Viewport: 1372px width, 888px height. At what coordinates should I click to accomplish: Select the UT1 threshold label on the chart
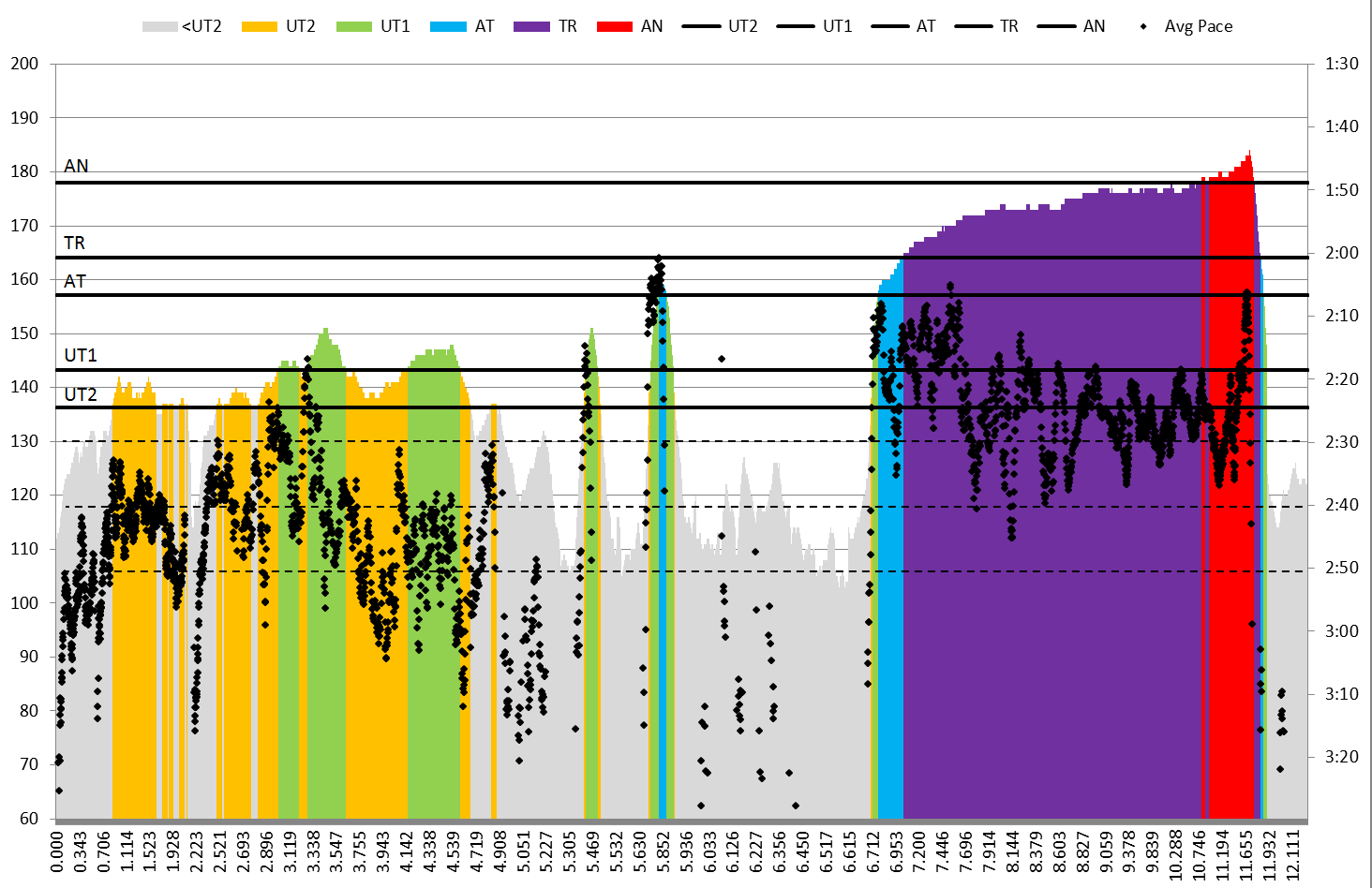click(81, 355)
